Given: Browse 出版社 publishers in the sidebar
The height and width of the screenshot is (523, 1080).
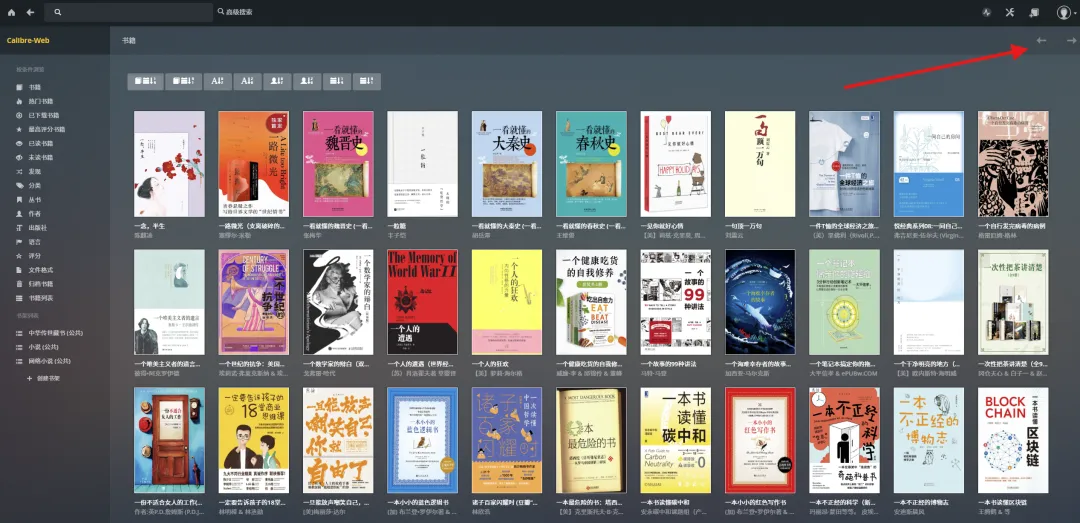Looking at the screenshot, I should pyautogui.click(x=30, y=227).
